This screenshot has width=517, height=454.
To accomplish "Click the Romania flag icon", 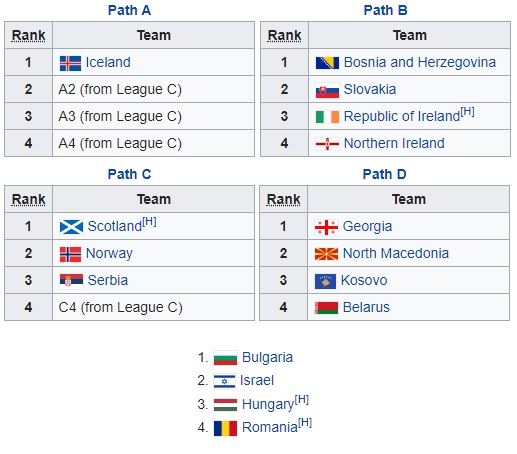I will point(225,428).
